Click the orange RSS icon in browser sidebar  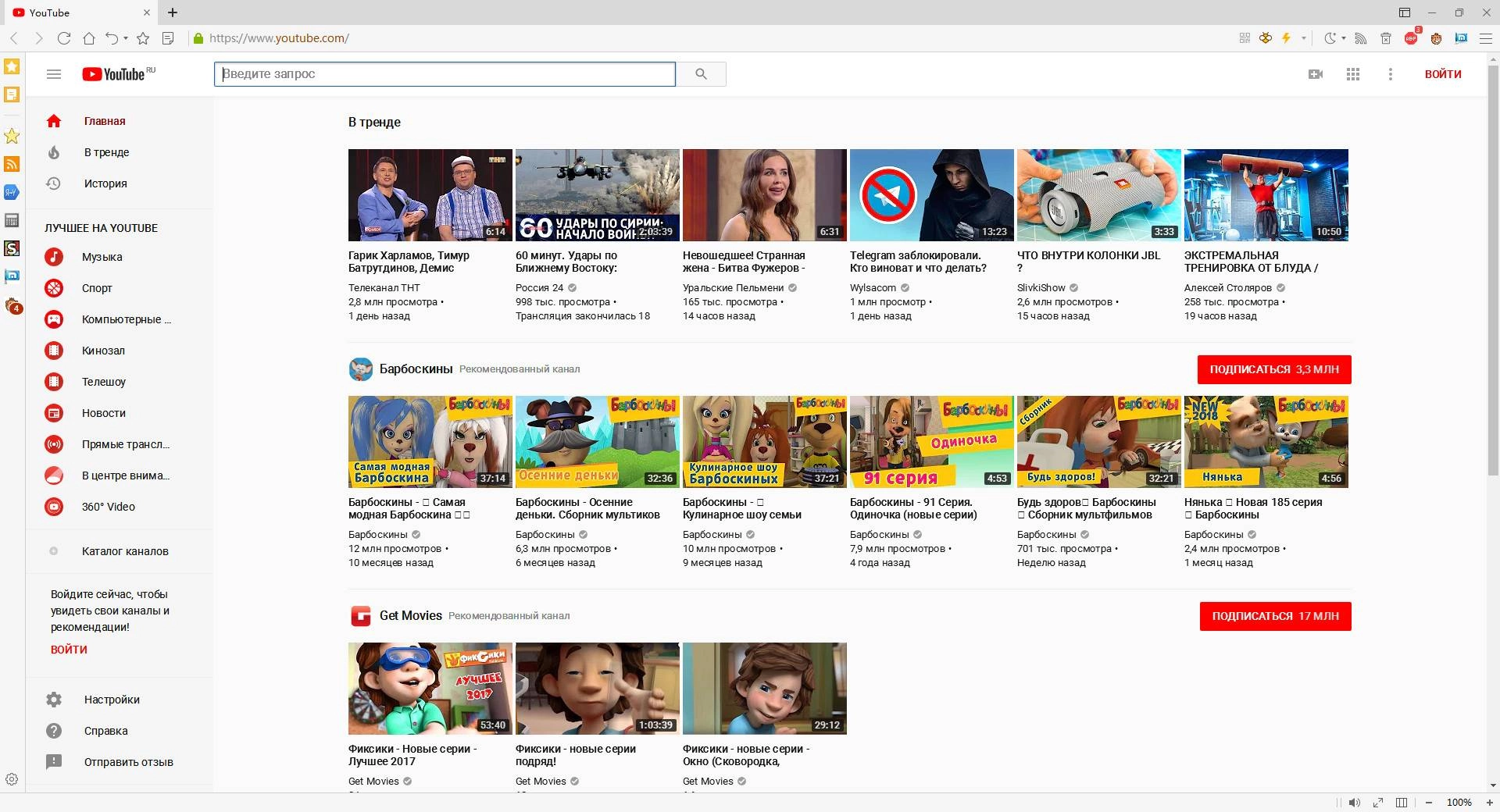(12, 164)
